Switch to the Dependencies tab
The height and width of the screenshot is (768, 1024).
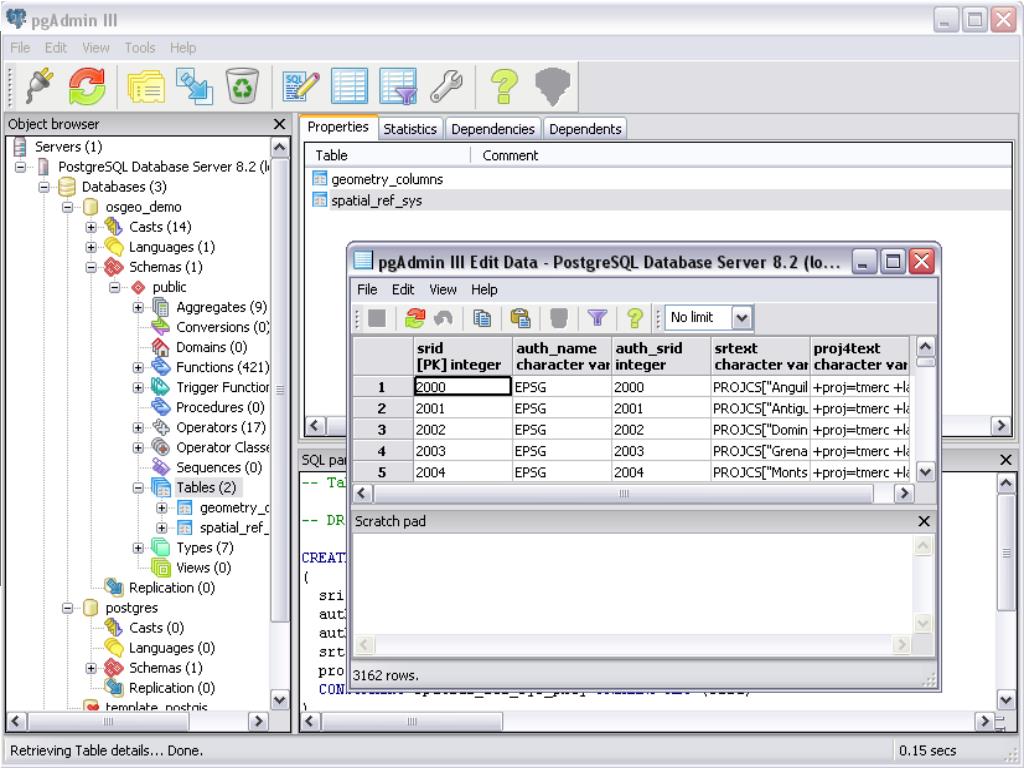(x=493, y=129)
